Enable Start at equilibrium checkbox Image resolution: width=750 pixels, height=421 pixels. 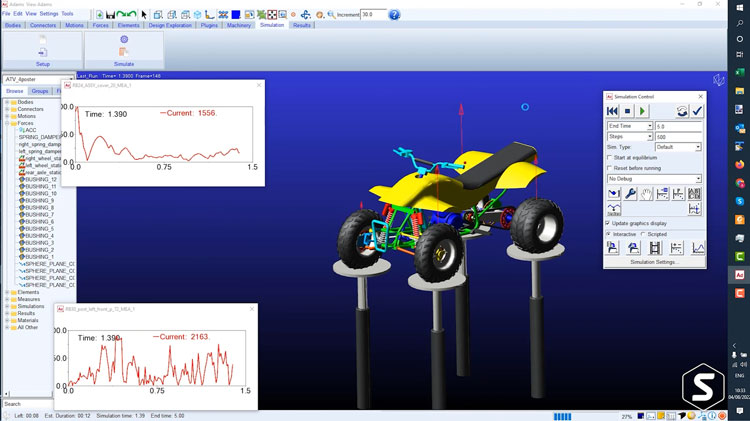(x=611, y=157)
